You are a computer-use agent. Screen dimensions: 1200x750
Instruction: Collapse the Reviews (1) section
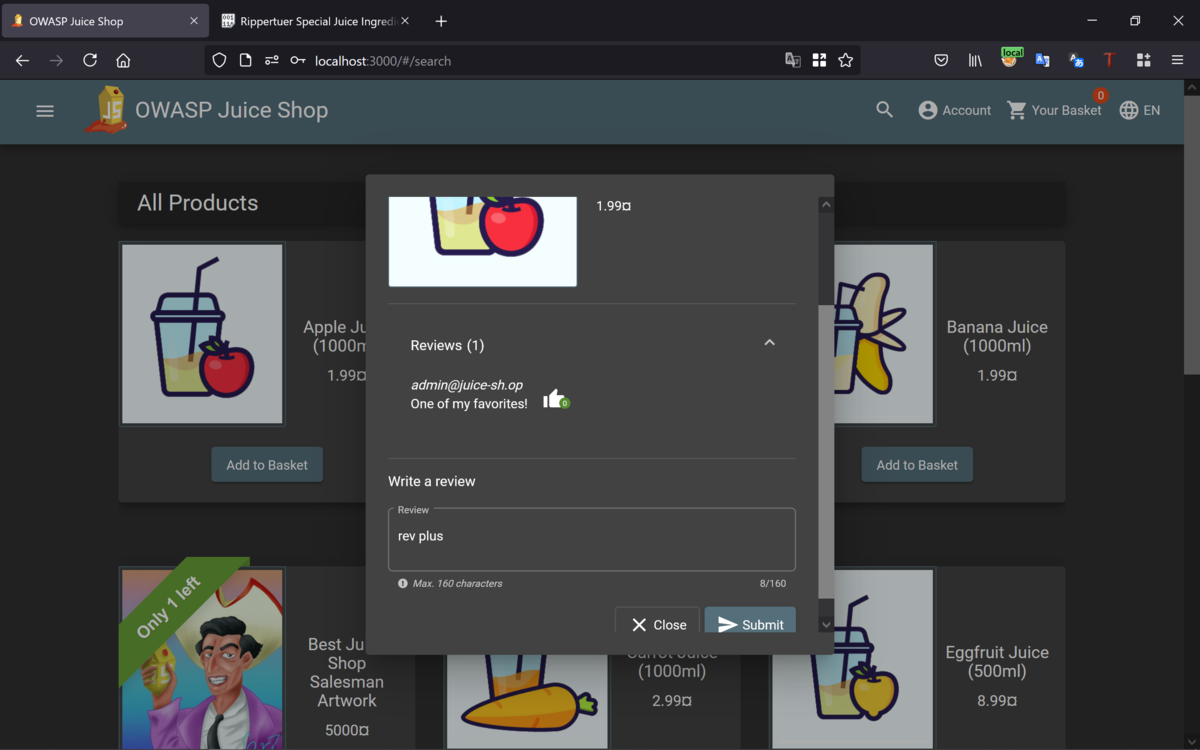click(769, 343)
